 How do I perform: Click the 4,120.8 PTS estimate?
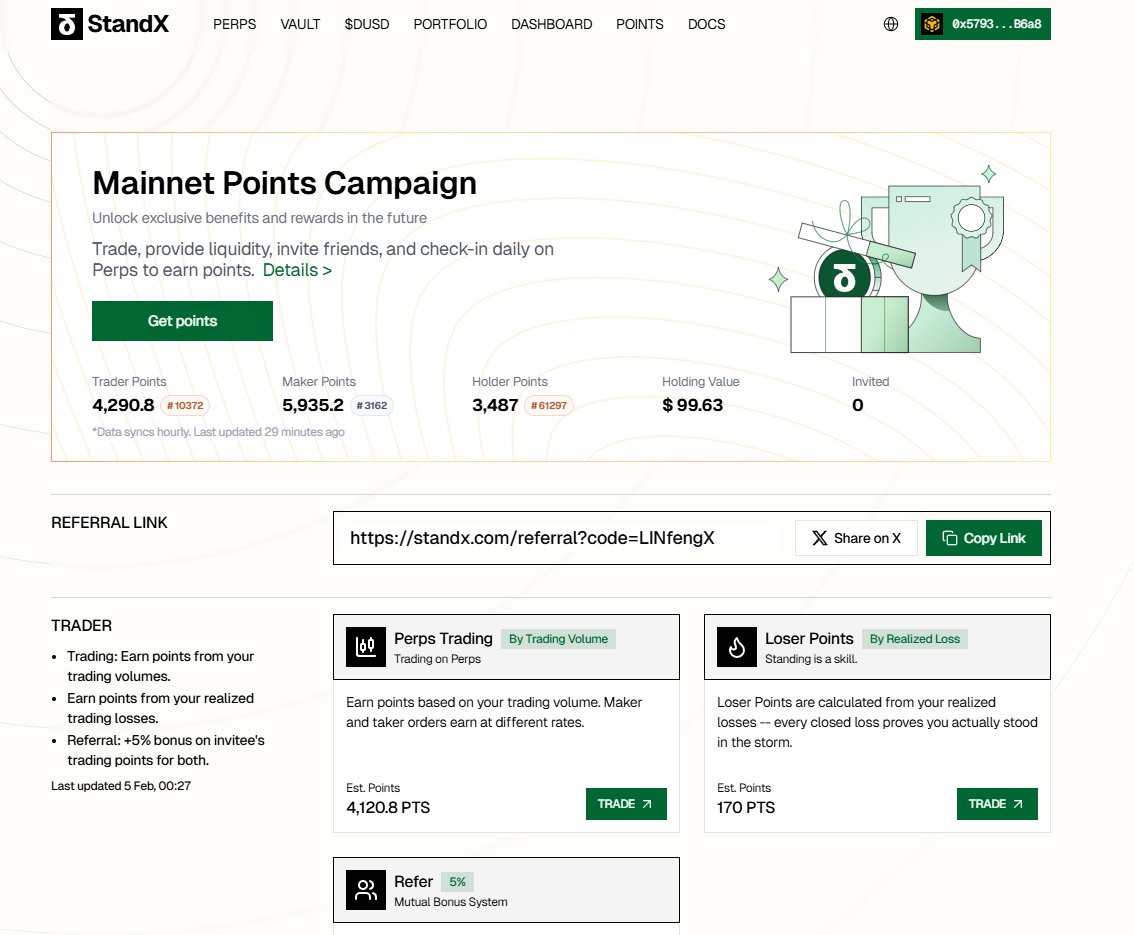click(388, 808)
